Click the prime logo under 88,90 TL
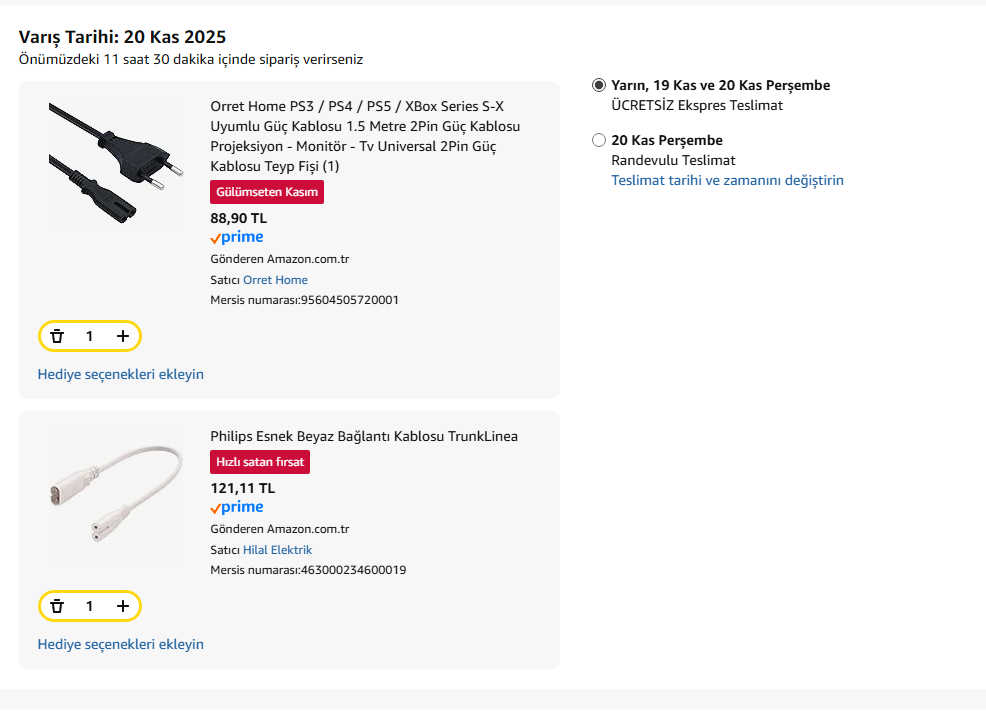Image resolution: width=986 pixels, height=711 pixels. (237, 238)
